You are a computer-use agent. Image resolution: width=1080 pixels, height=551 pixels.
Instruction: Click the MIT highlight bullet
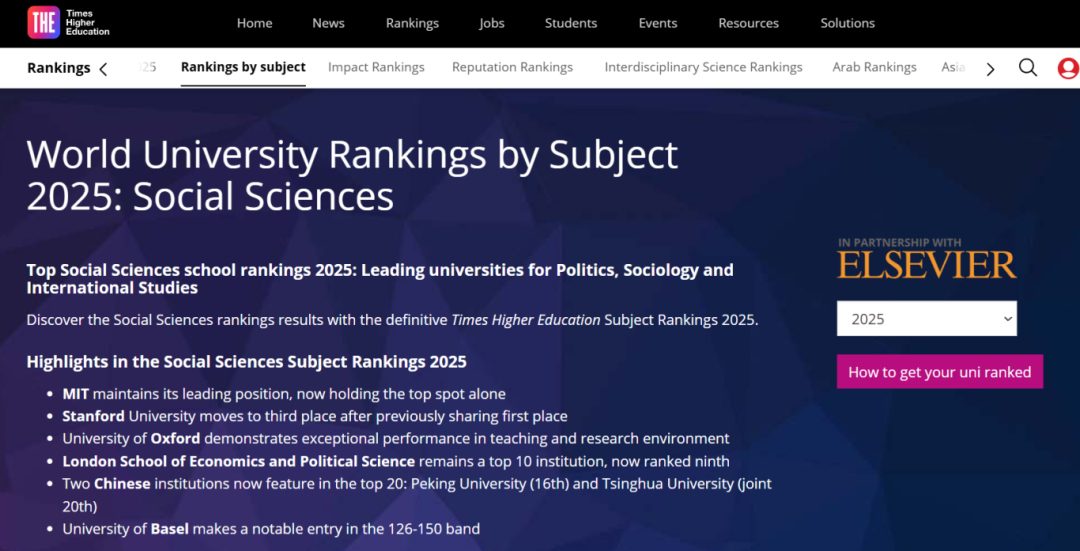tap(284, 395)
